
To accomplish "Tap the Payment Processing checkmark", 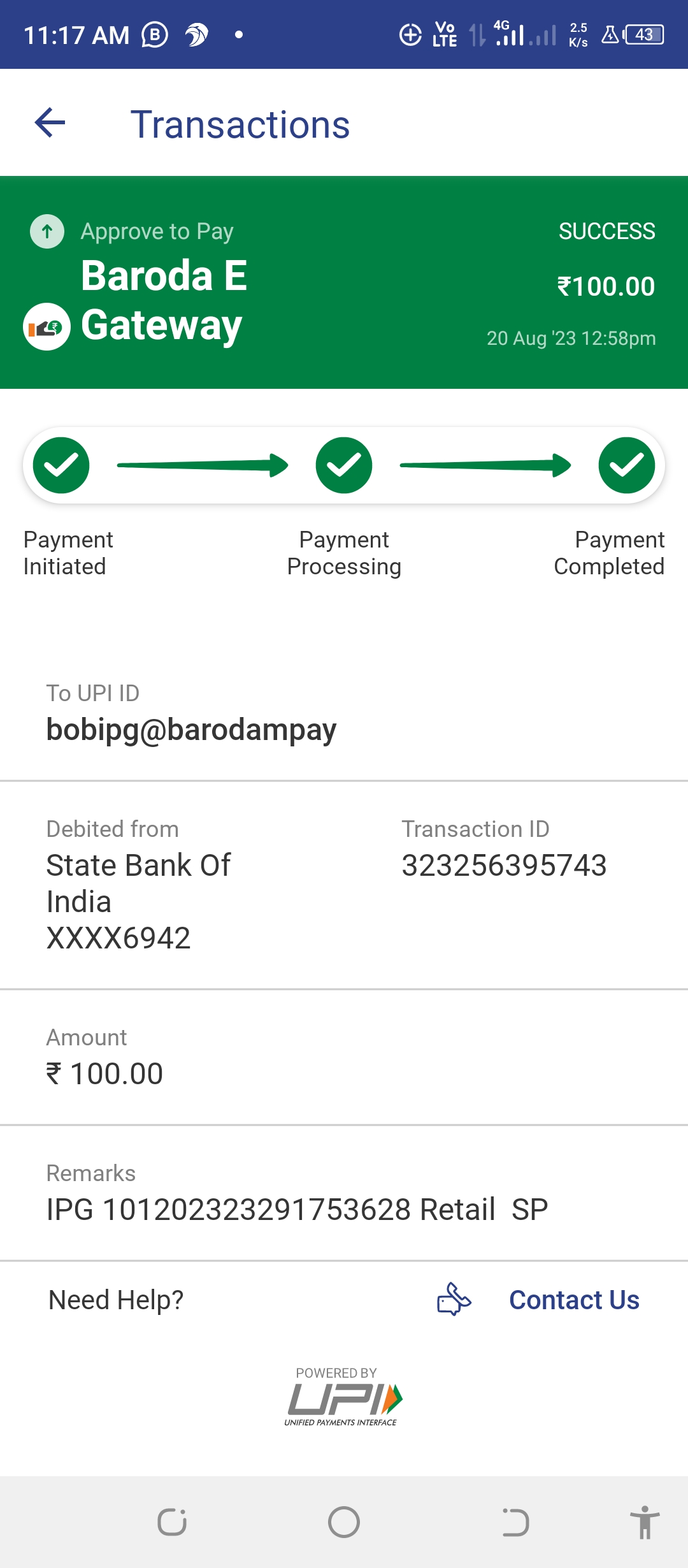I will click(344, 465).
